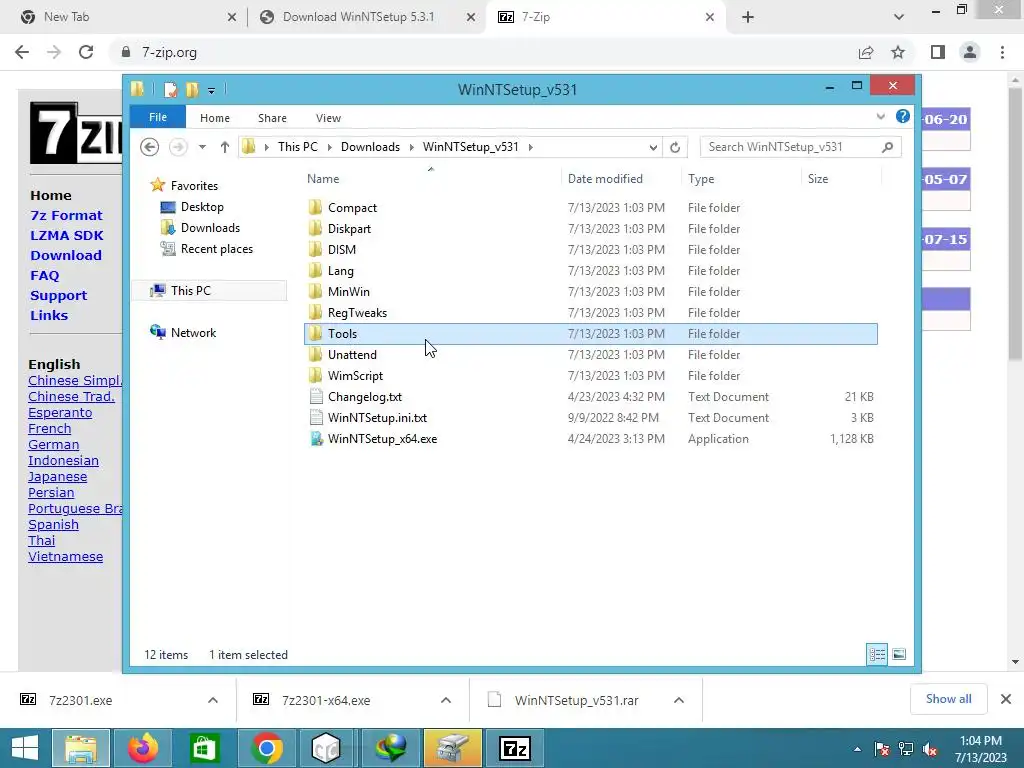Go back in Explorer navigation
Viewport: 1024px width, 768px height.
click(150, 147)
